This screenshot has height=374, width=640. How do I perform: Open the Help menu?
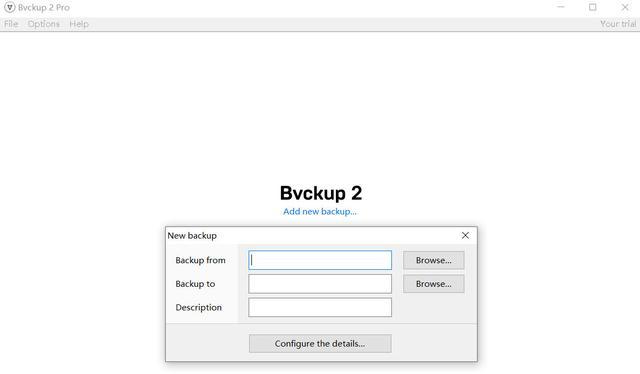pos(79,24)
